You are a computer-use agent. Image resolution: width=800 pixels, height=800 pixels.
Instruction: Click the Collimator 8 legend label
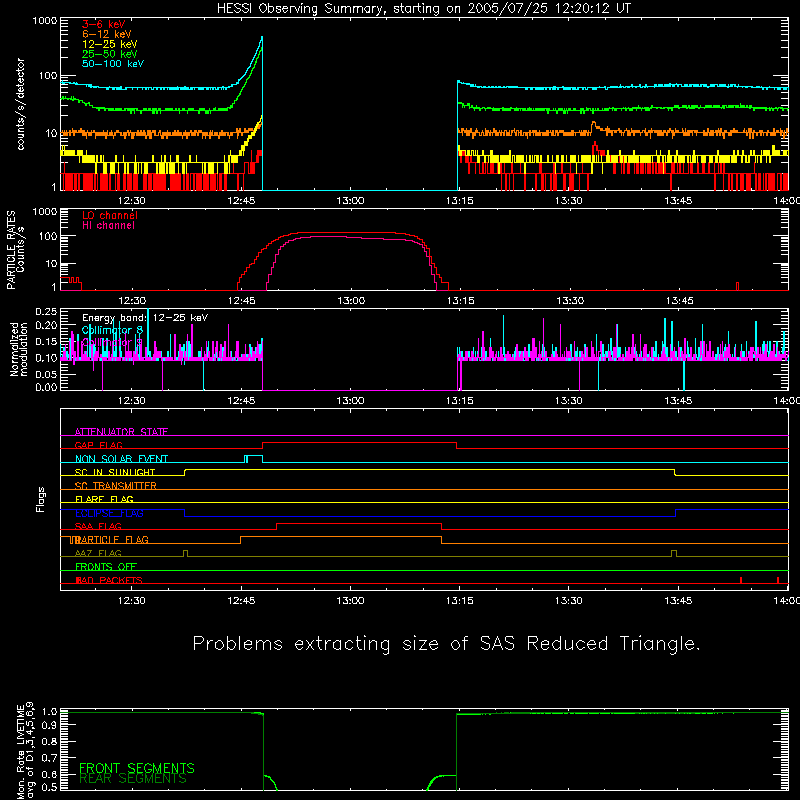(112, 331)
